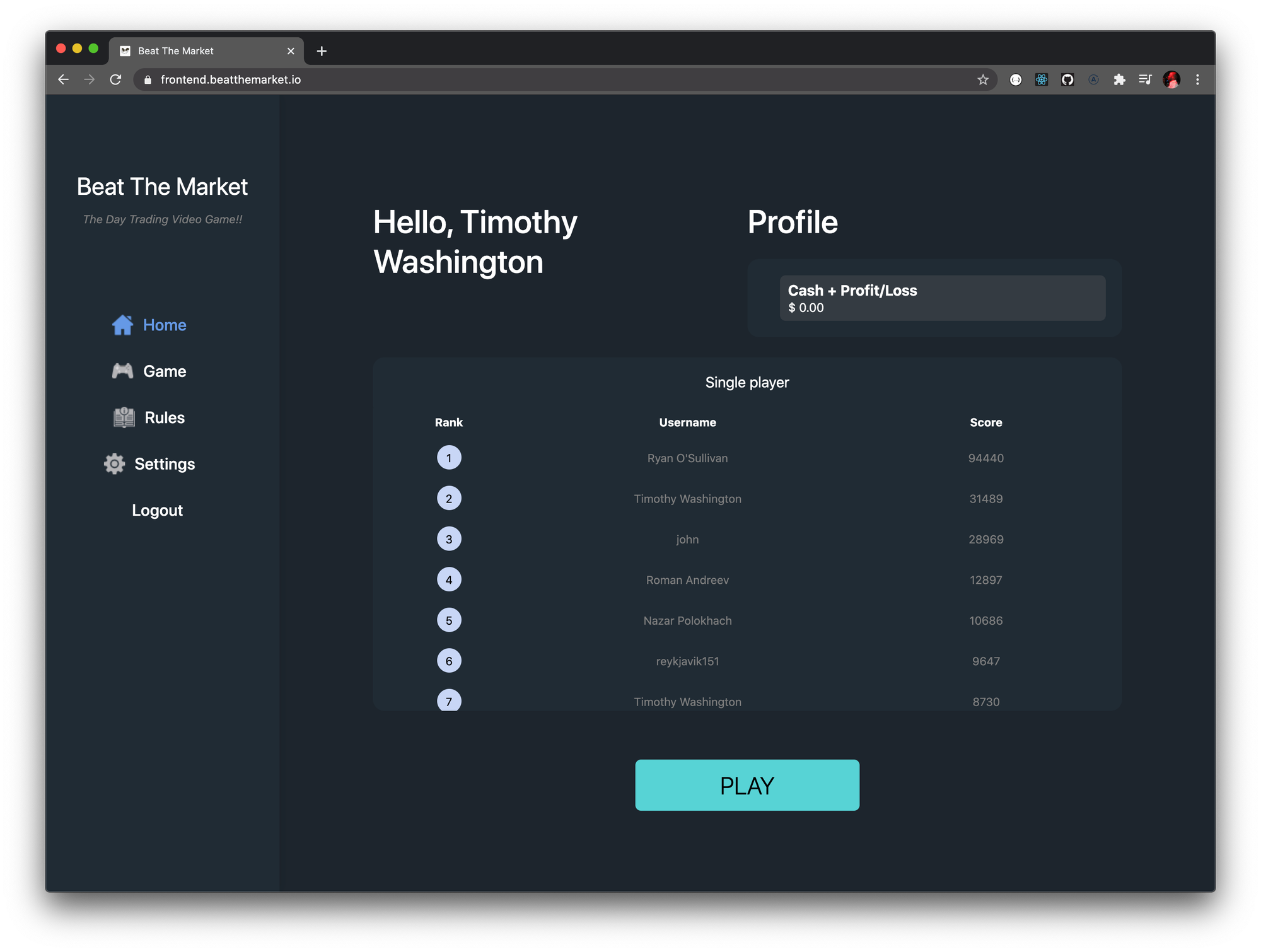This screenshot has width=1261, height=952.
Task: Click the Beat The Market title link
Action: point(162,187)
